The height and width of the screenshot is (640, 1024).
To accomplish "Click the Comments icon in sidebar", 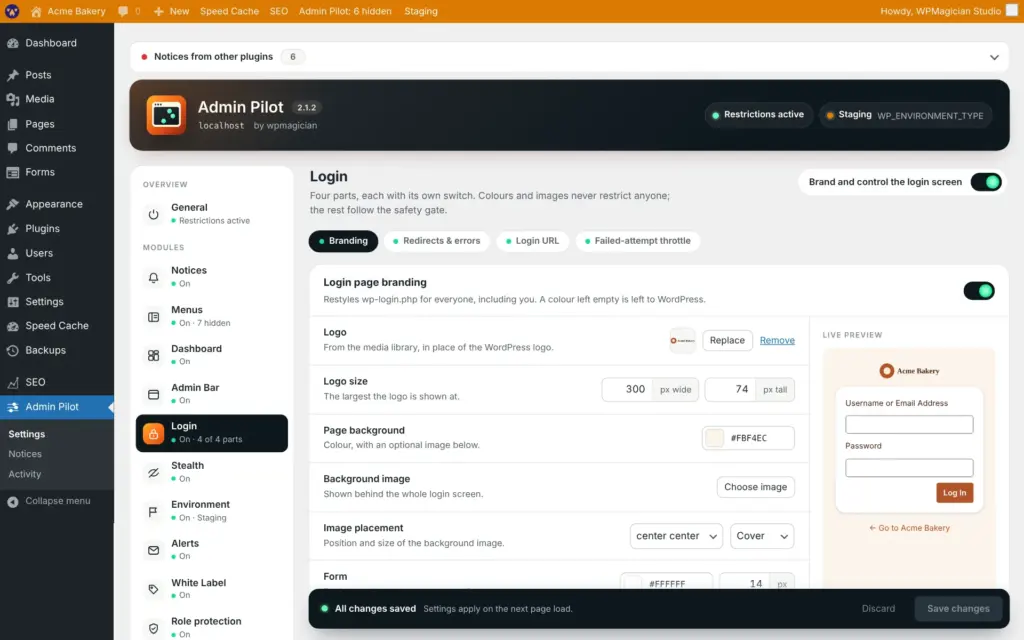I will (13, 148).
